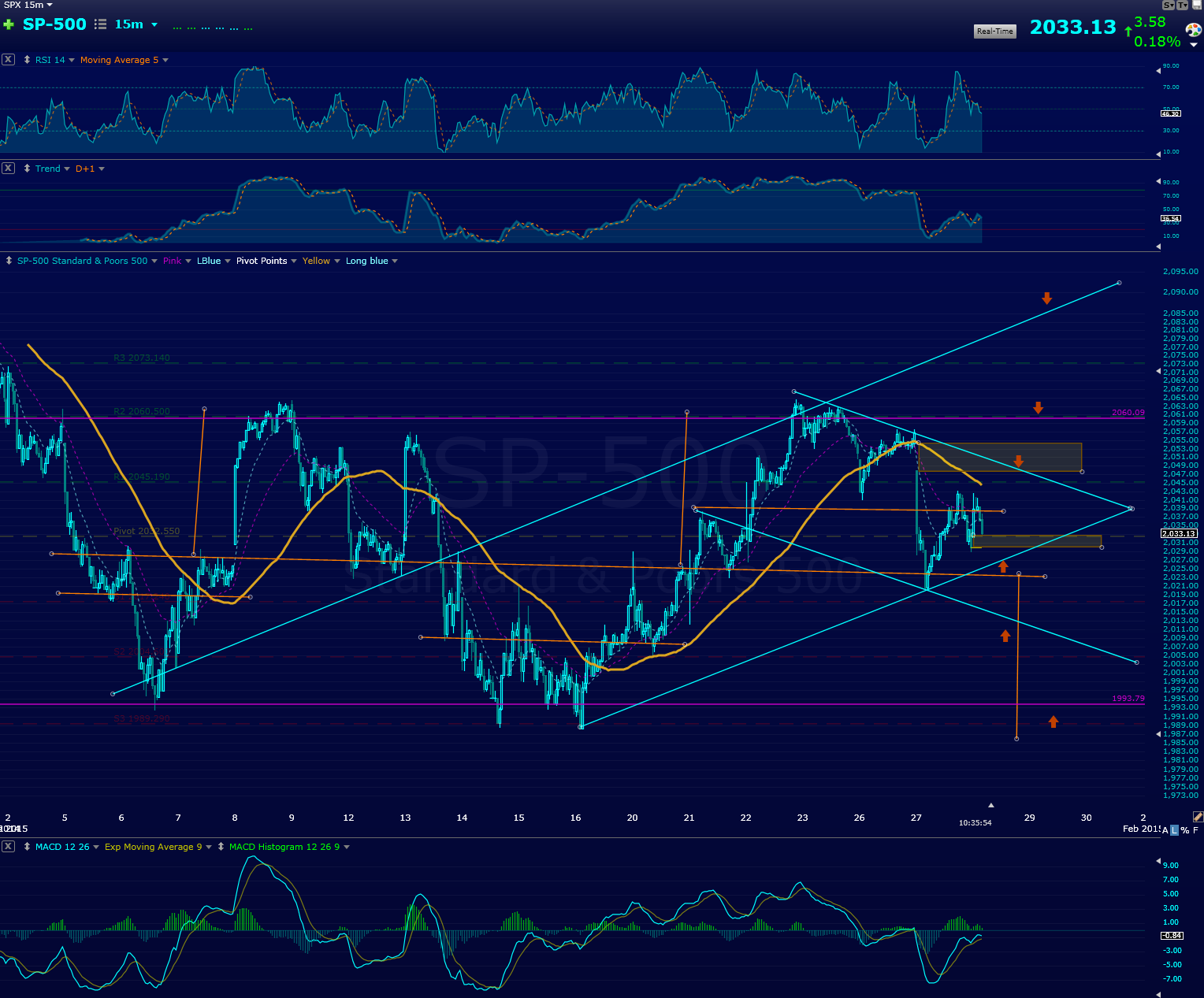Screen dimensions: 1204x998
Task: Close the Trend indicator panel
Action: 8,168
